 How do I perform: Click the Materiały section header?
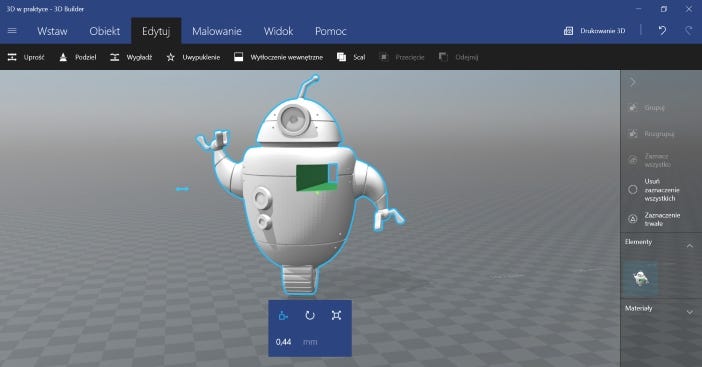638,308
